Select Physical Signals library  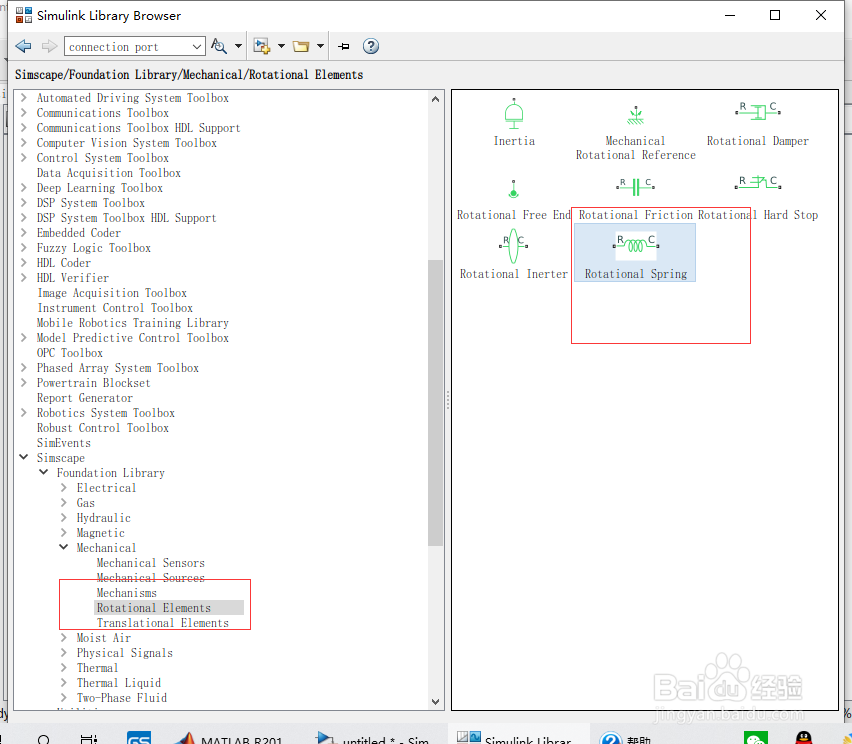pos(124,653)
